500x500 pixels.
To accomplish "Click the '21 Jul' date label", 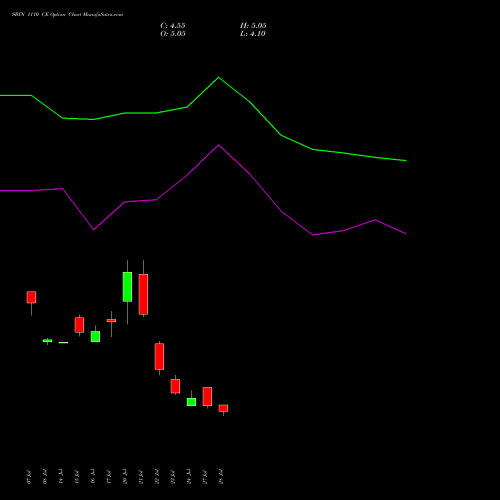I will click(141, 477).
